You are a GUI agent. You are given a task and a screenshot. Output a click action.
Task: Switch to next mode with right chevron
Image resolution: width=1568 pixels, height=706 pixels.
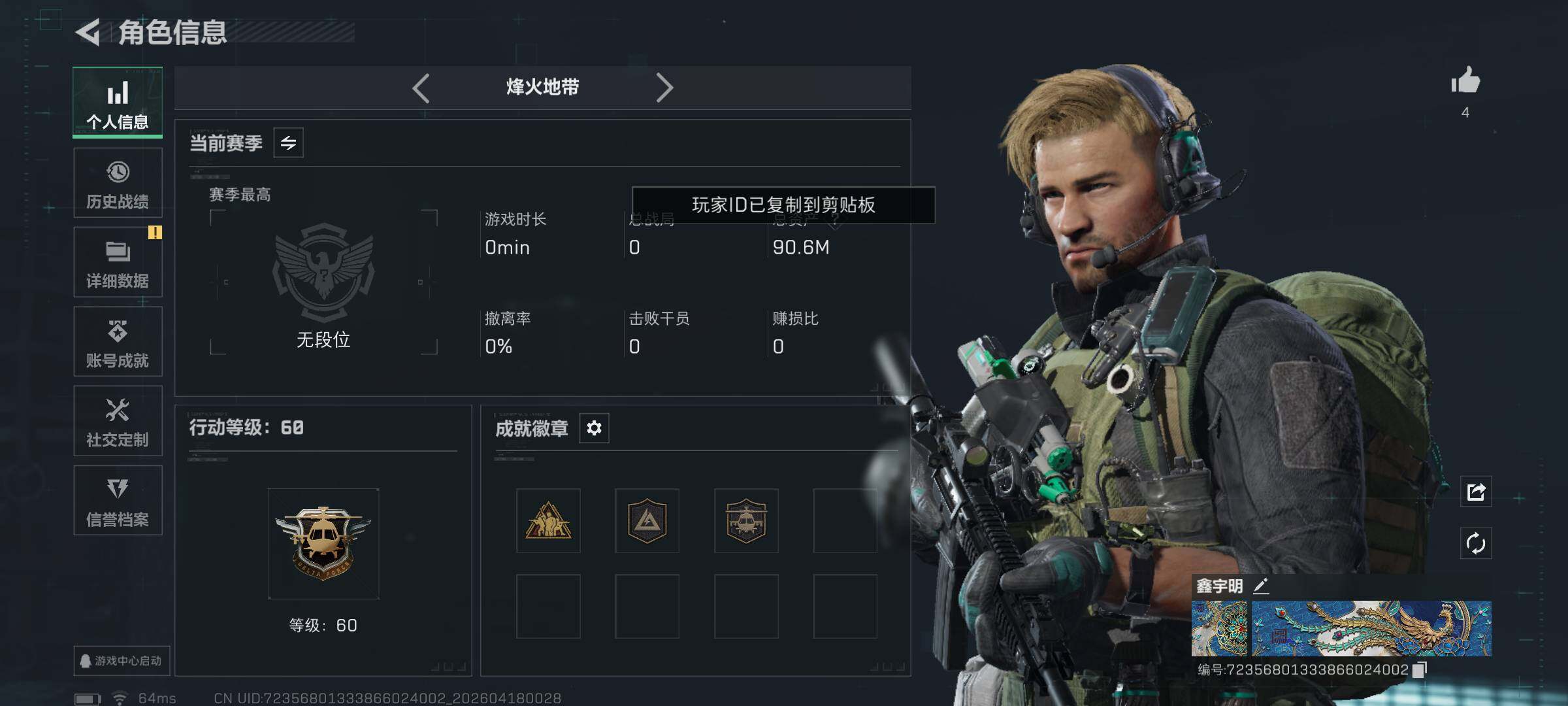[x=664, y=88]
